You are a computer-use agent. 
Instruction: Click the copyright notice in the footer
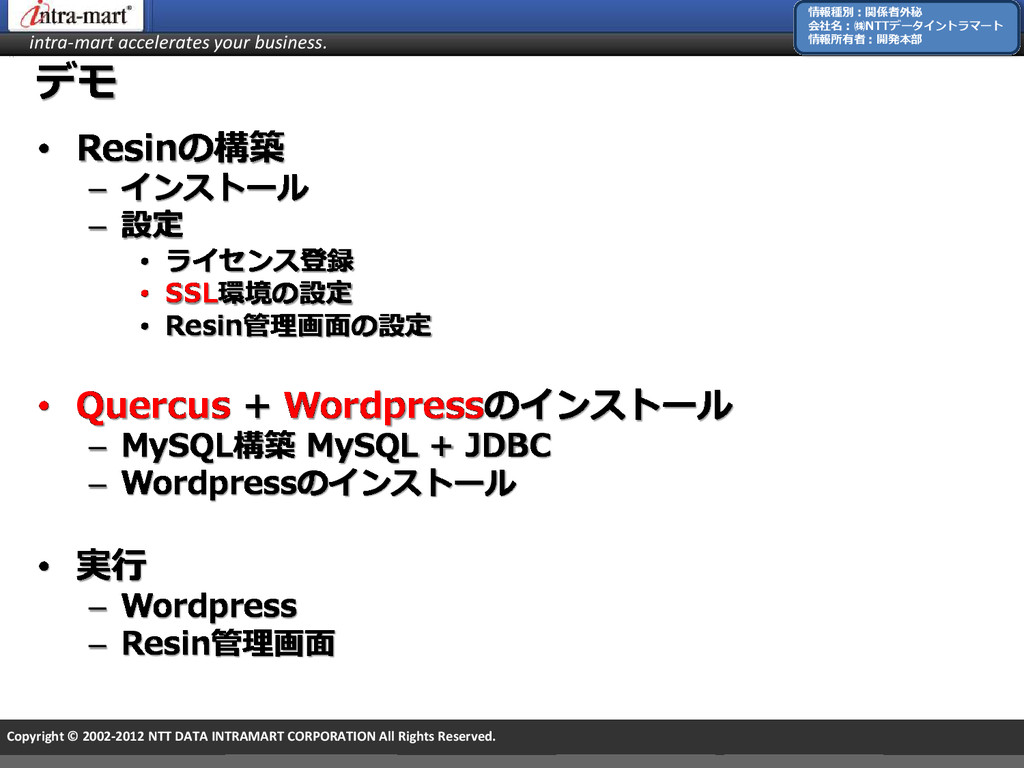(251, 736)
